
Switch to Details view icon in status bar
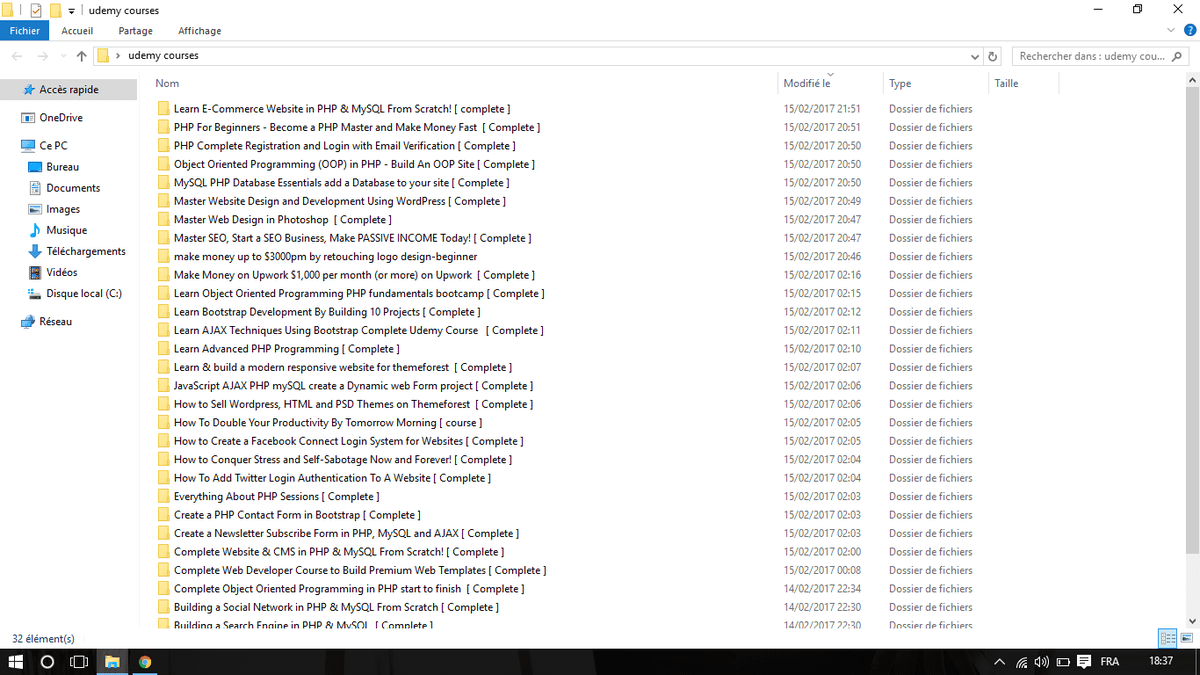click(x=1167, y=638)
